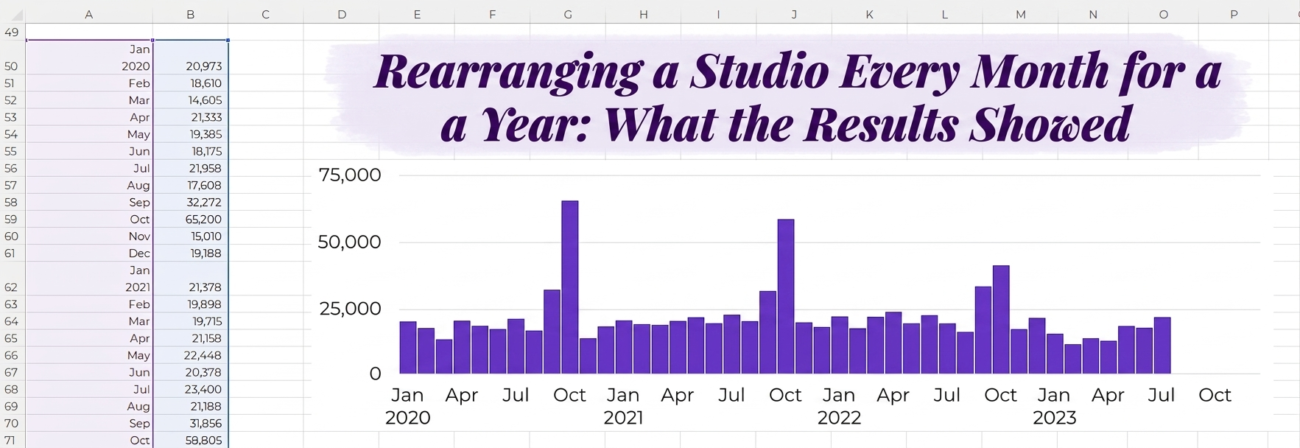Click 'Mar' cell in row 52
Screen dimensions: 1300x448
coord(90,100)
